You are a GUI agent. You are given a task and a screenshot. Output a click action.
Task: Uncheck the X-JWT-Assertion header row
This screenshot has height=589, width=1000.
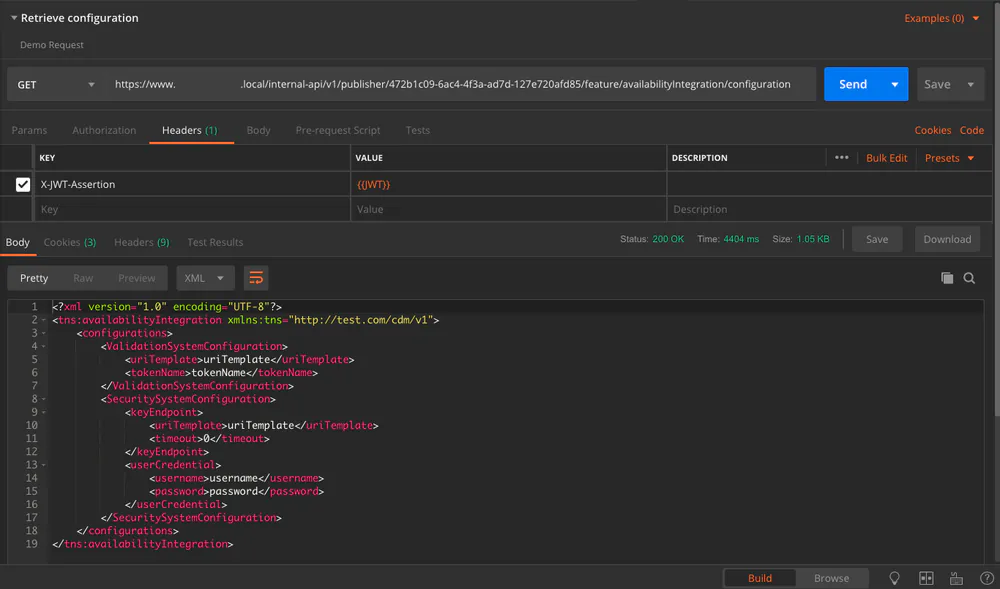coord(22,184)
